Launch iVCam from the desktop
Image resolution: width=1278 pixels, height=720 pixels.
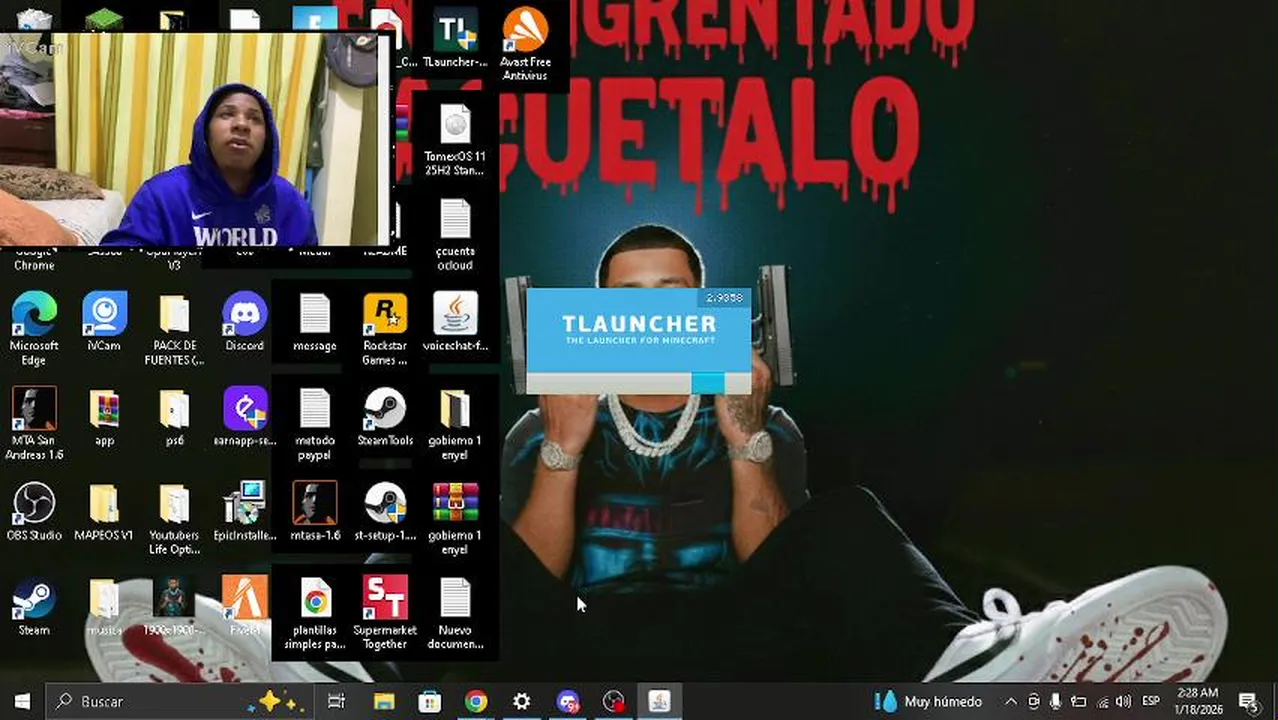coord(104,322)
